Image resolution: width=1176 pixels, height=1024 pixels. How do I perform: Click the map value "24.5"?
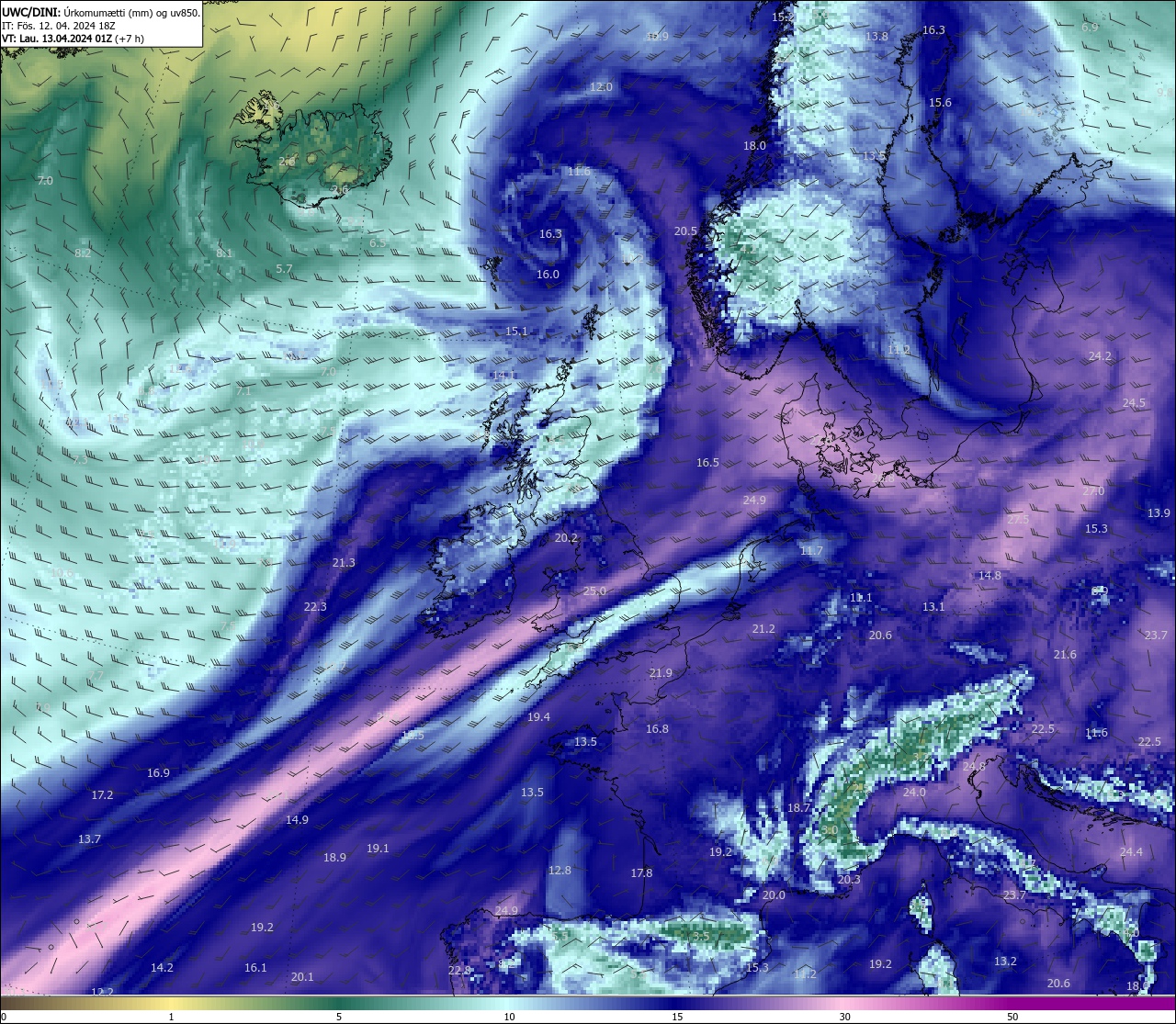(x=1134, y=403)
